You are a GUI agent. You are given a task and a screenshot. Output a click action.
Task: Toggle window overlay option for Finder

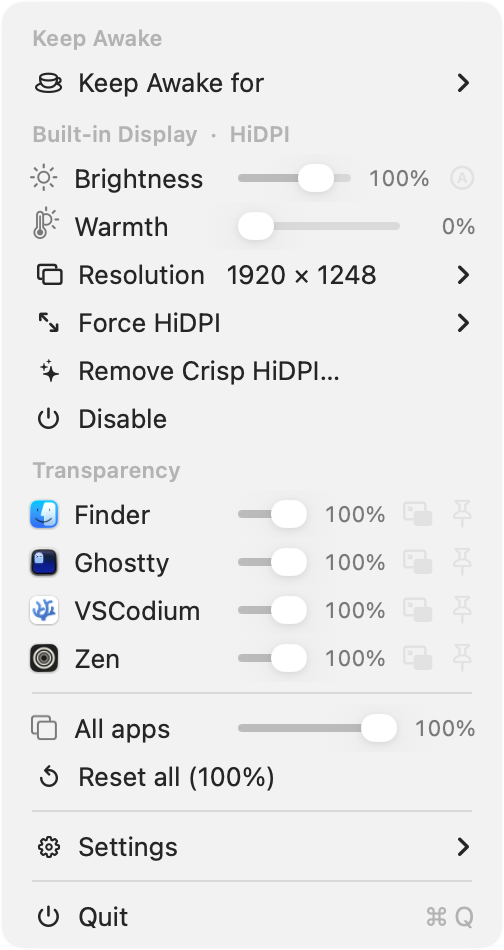[x=418, y=514]
